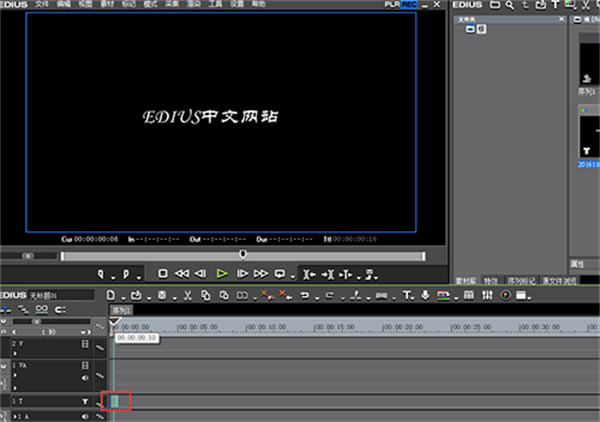600x422 pixels.
Task: Click the Replace clip icon
Action: pyautogui.click(x=242, y=295)
